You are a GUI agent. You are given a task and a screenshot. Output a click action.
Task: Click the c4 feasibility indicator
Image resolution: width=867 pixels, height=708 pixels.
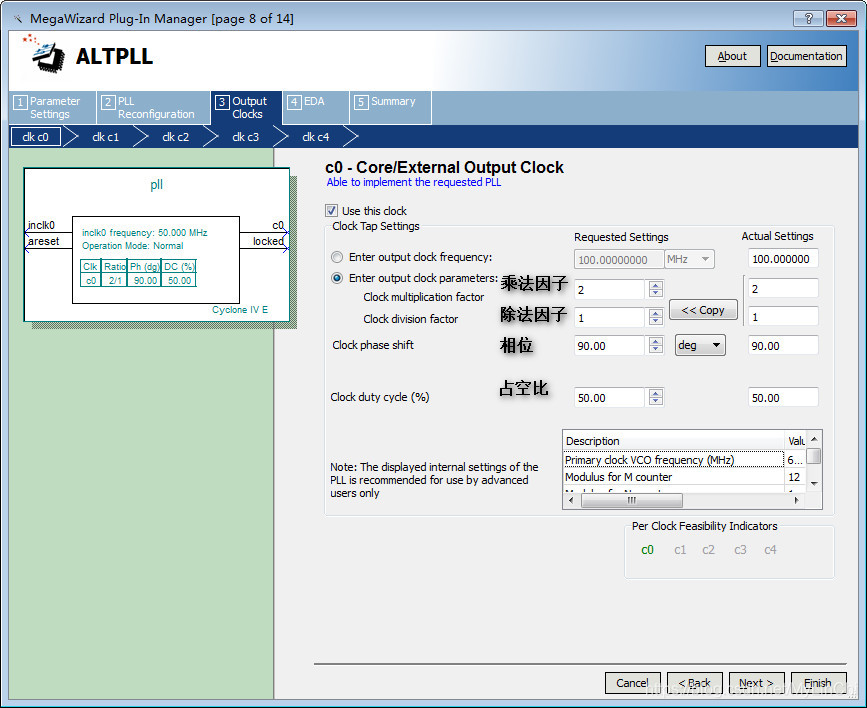pos(770,550)
